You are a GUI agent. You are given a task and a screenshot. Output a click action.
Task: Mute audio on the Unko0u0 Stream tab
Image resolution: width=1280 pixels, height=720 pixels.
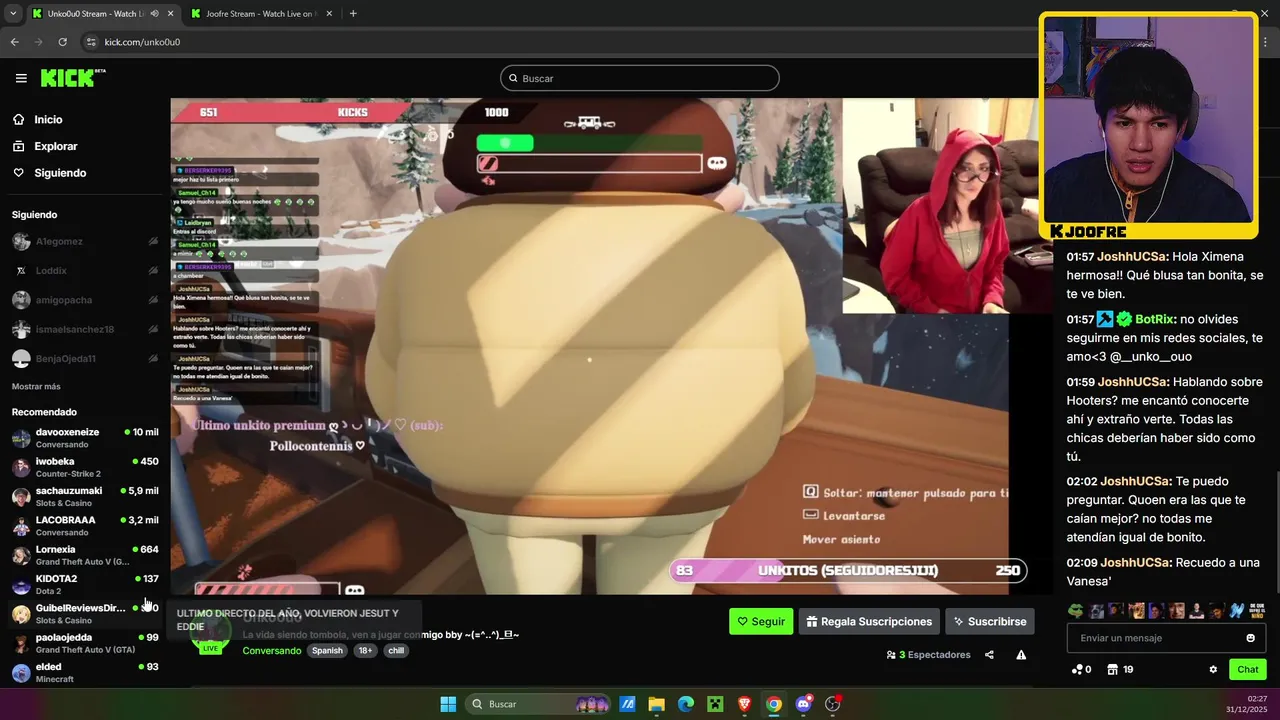[x=154, y=14]
